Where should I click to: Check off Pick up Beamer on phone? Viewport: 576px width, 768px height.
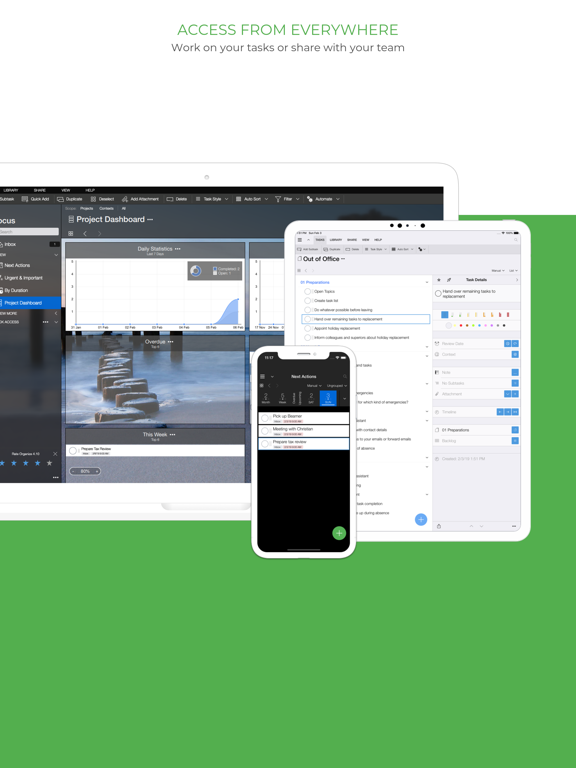click(265, 418)
